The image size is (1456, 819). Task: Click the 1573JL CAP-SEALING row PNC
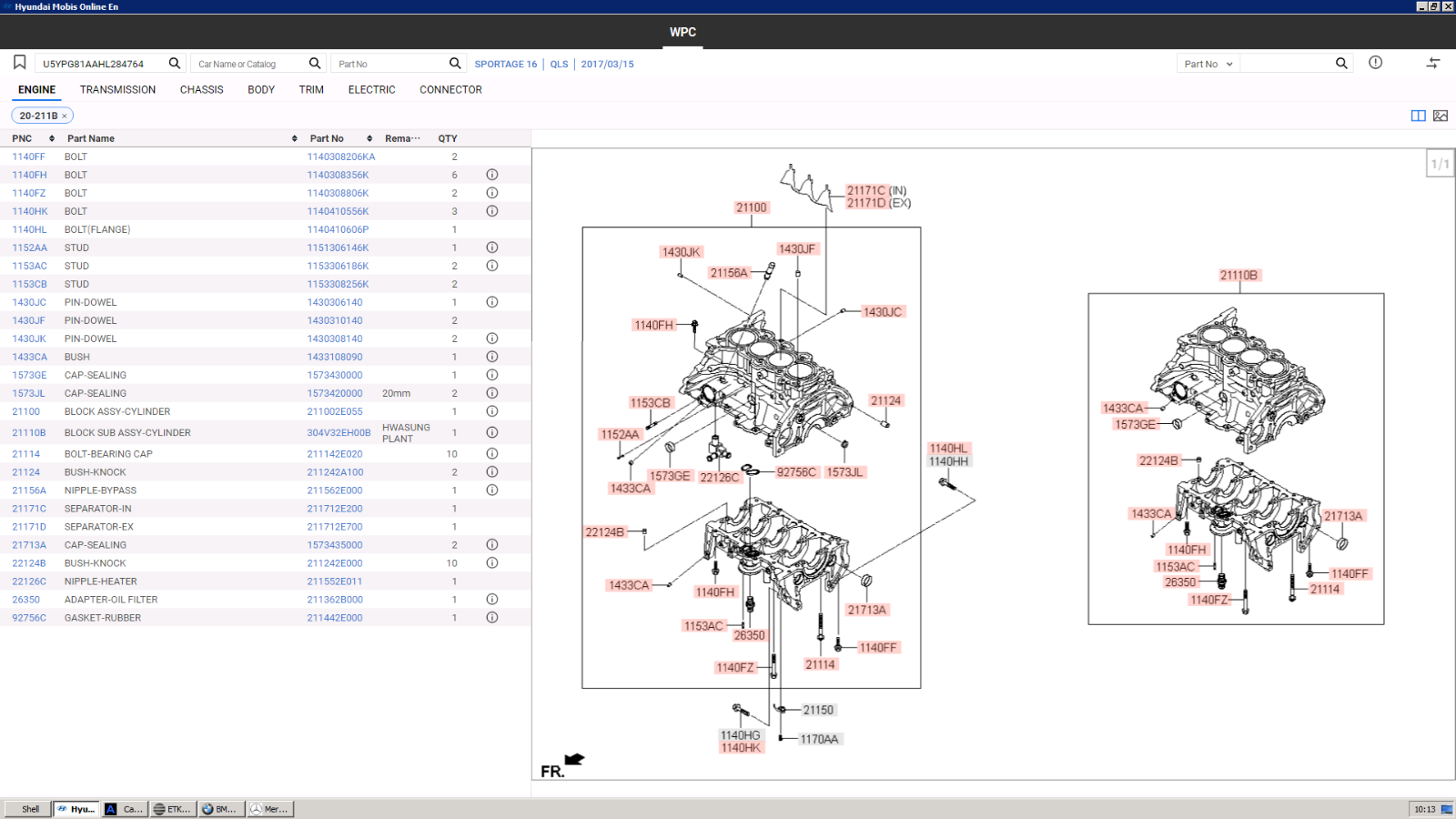(28, 393)
